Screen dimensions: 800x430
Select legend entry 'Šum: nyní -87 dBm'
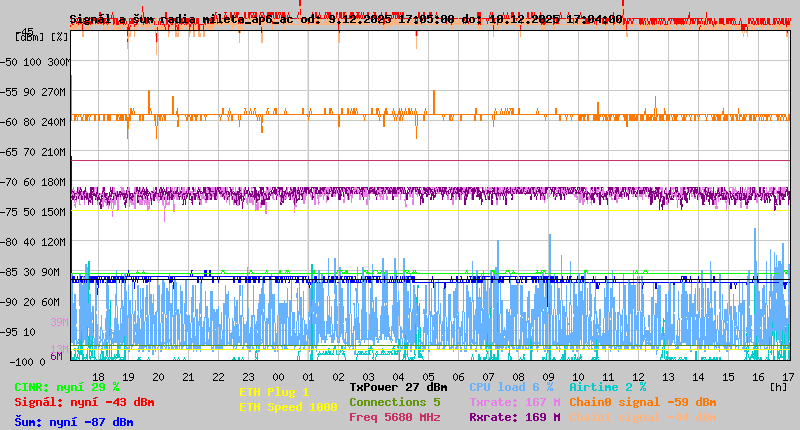[73, 422]
